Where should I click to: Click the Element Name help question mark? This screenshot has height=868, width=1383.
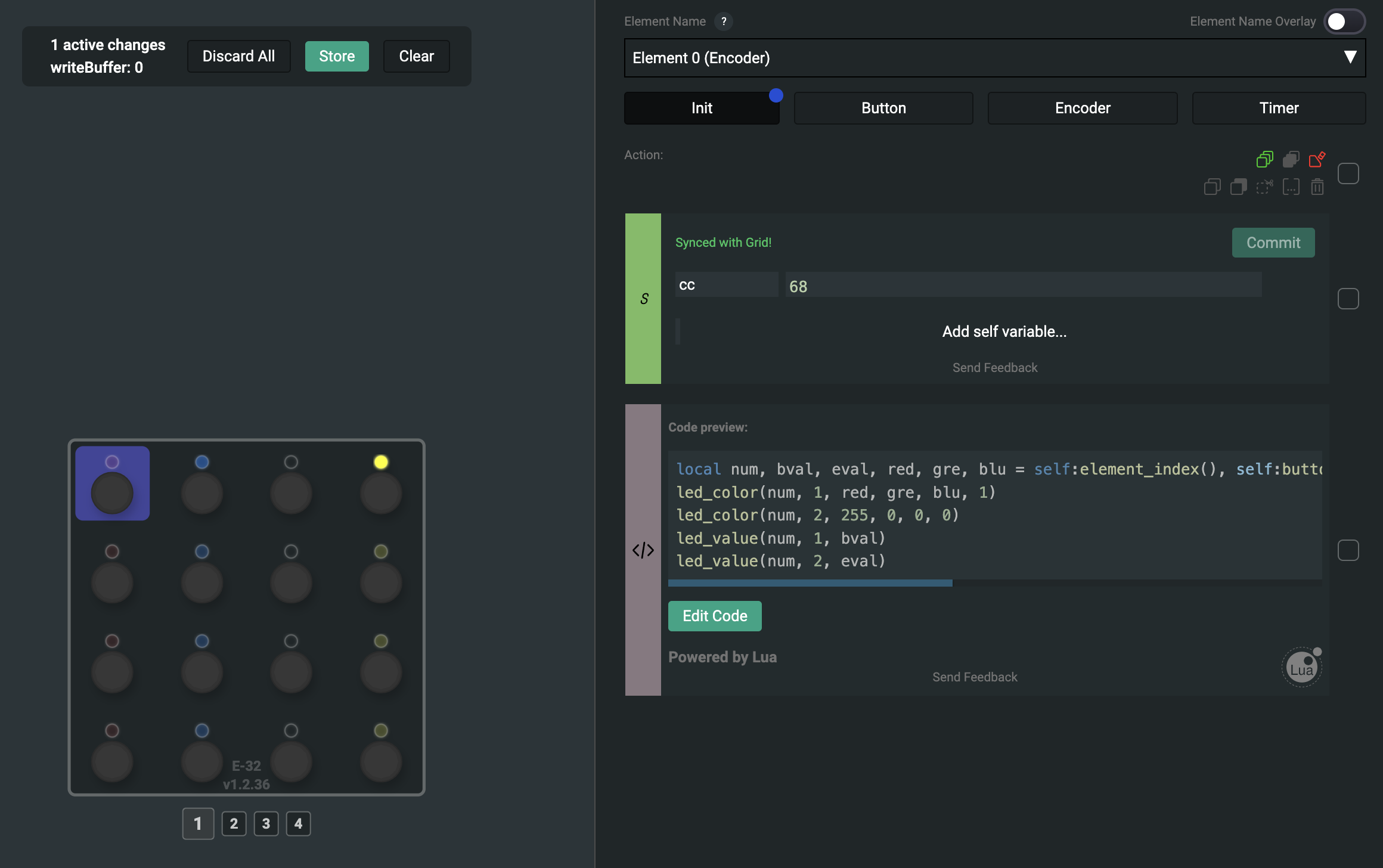pyautogui.click(x=724, y=21)
